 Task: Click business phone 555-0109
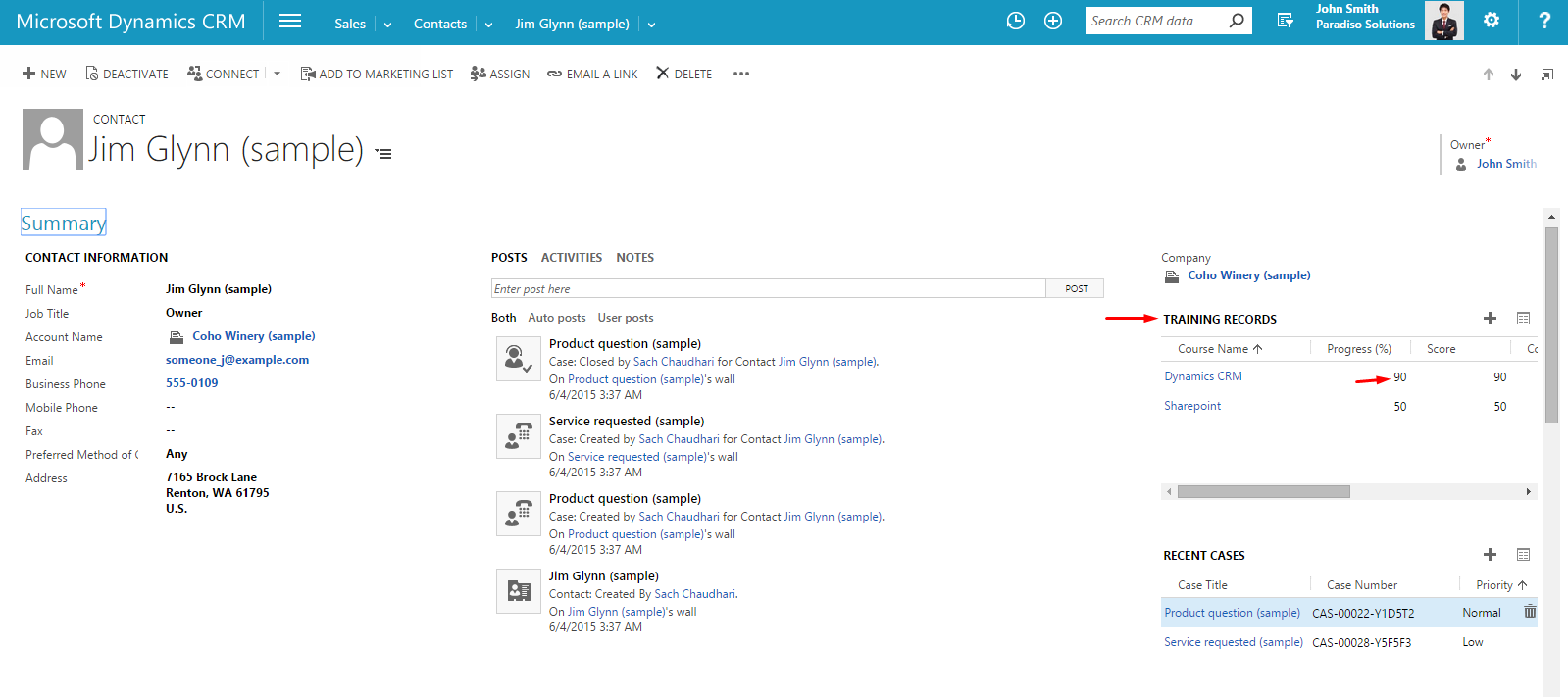[192, 383]
